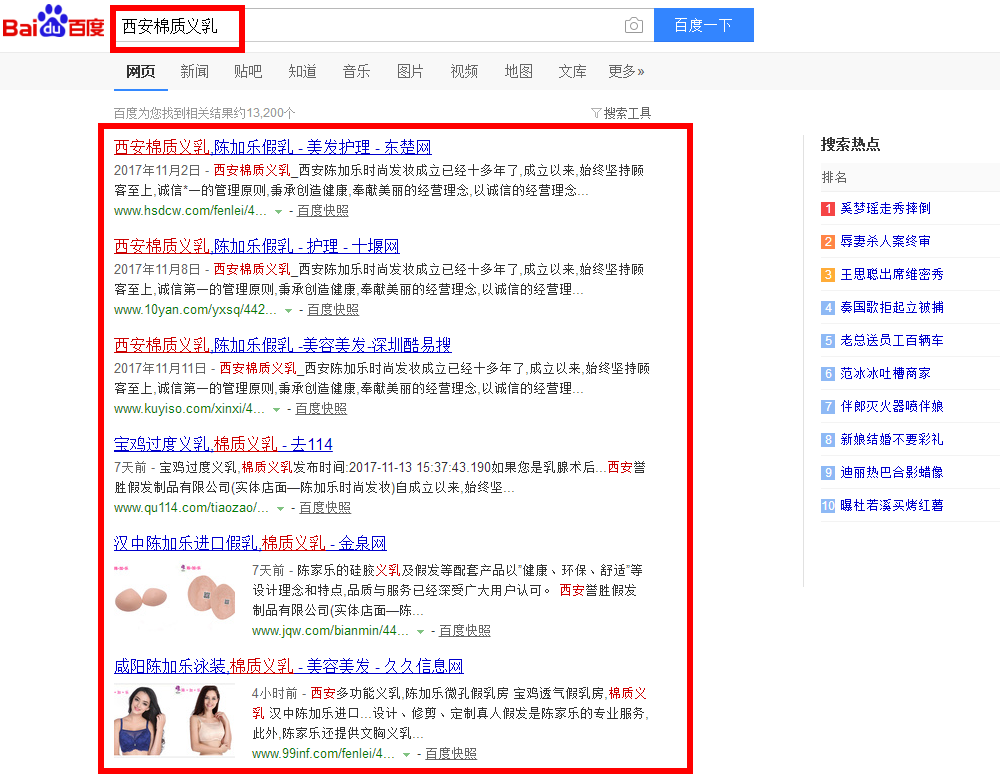
Task: Open hot topic 奚梦瑶走秀摔倒
Action: [x=885, y=209]
